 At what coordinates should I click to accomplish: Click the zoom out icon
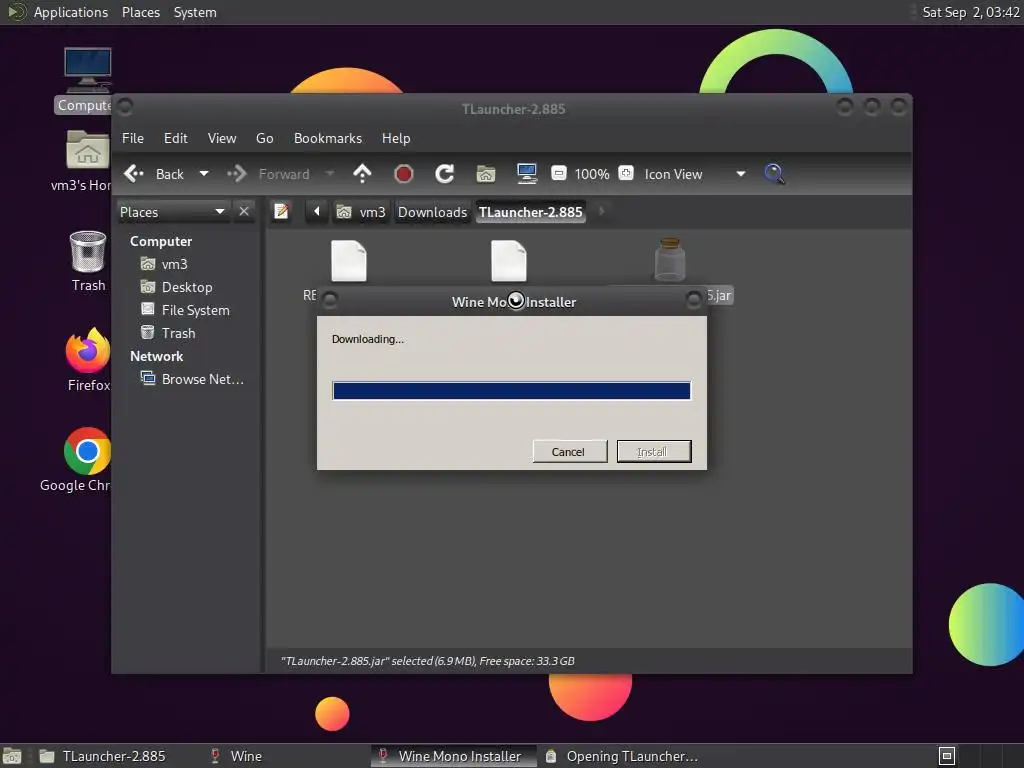[x=558, y=173]
